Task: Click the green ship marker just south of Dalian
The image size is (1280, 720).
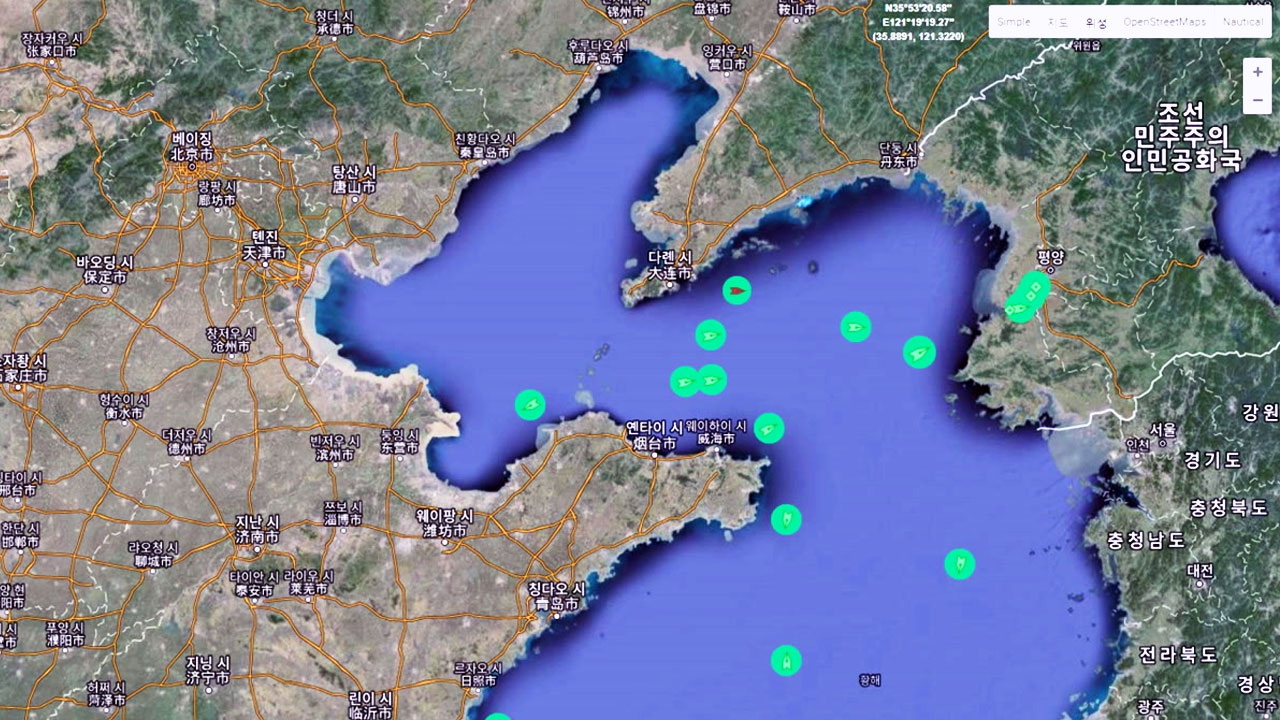Action: point(710,335)
